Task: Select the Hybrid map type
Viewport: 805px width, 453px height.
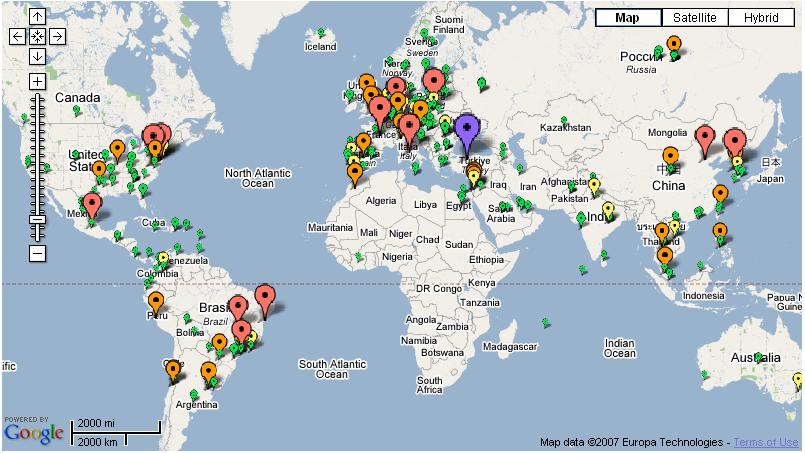Action: (x=761, y=18)
